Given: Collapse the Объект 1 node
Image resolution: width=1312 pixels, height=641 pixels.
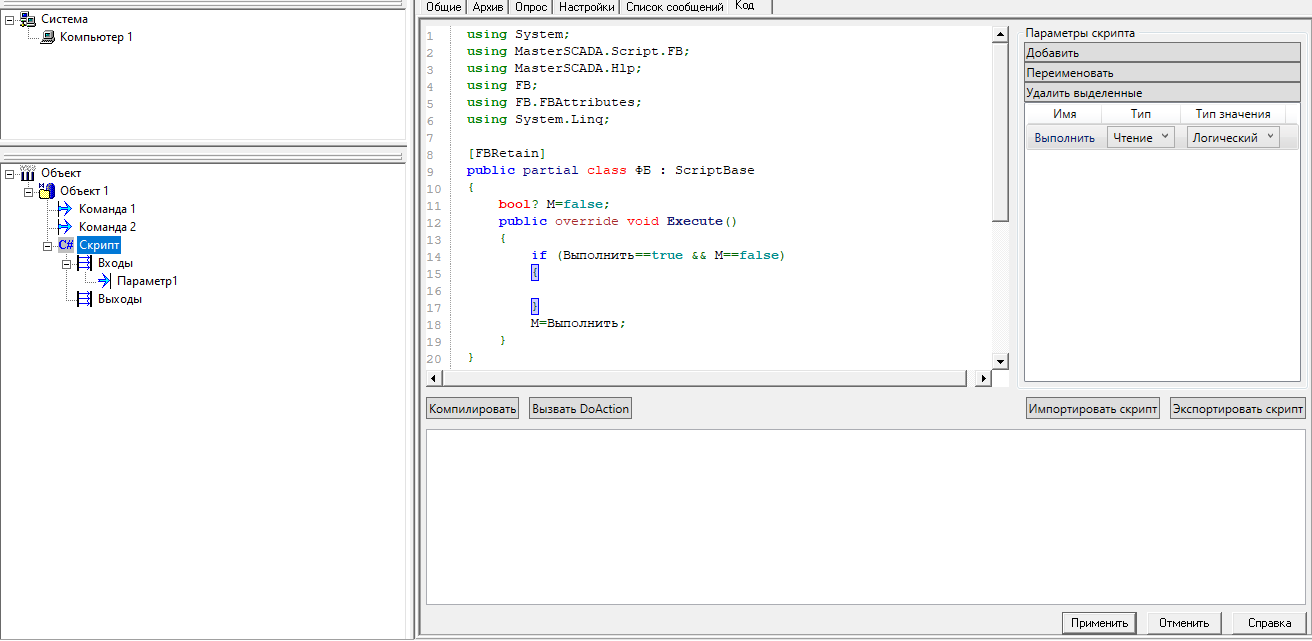Looking at the screenshot, I should coord(28,191).
